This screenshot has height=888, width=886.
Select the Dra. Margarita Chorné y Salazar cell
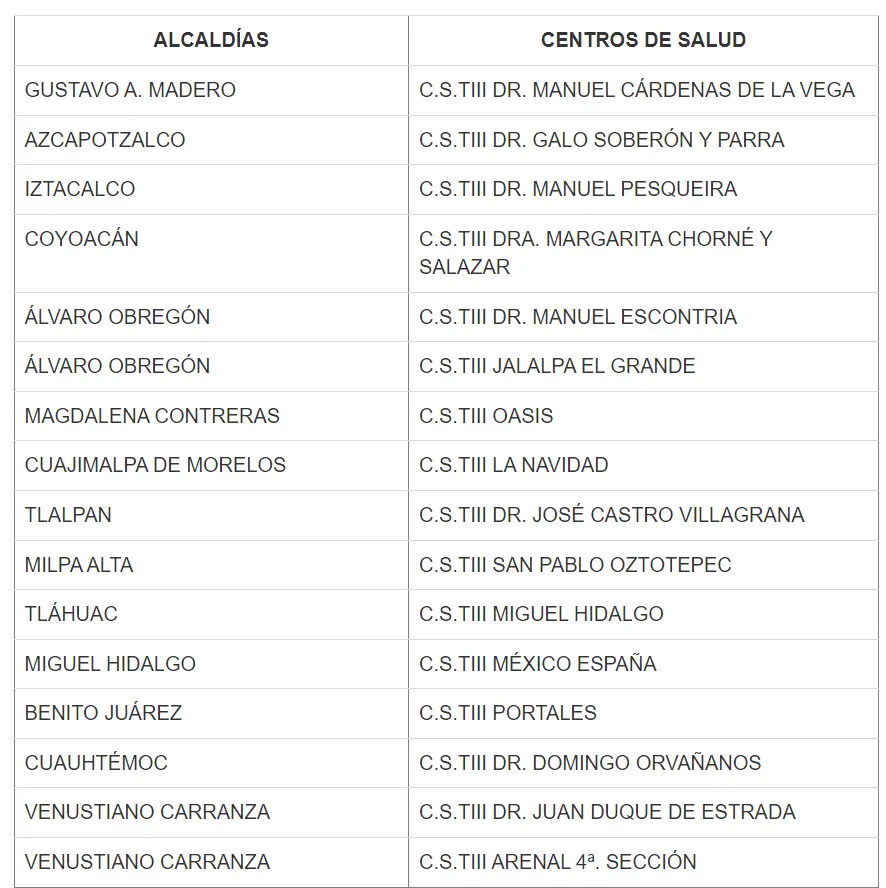pos(596,253)
